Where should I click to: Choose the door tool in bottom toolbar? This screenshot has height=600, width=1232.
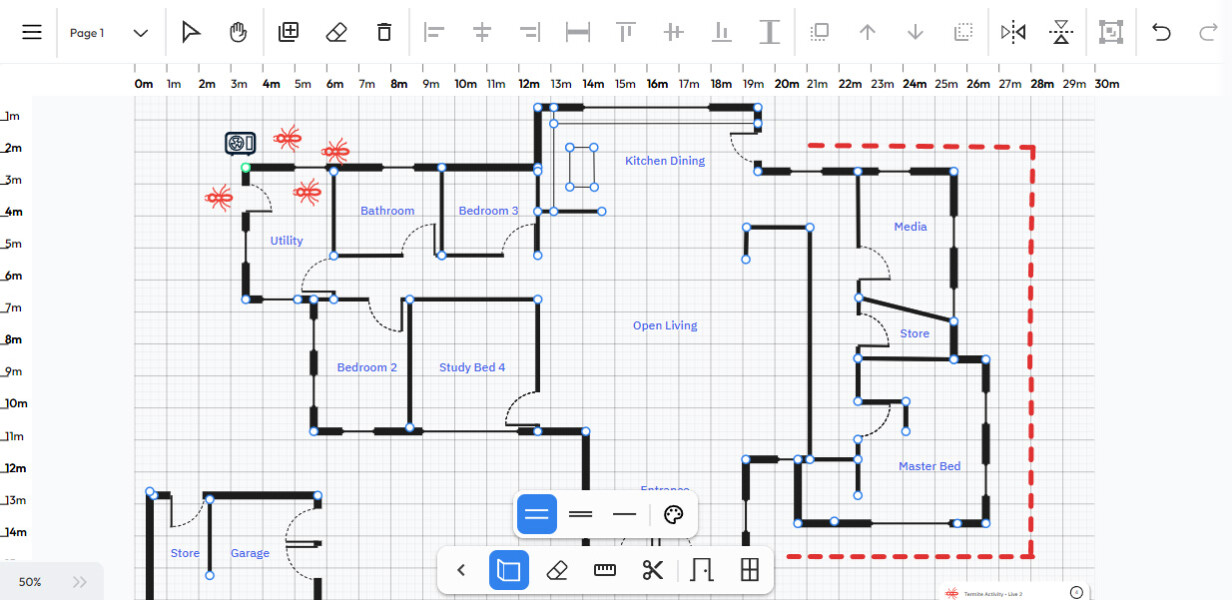(701, 570)
